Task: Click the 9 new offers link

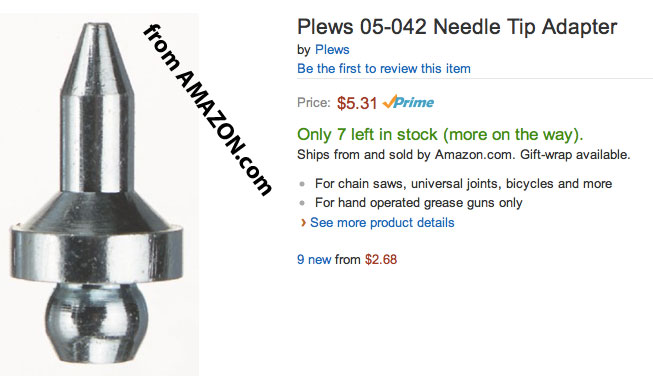Action: pyautogui.click(x=314, y=260)
